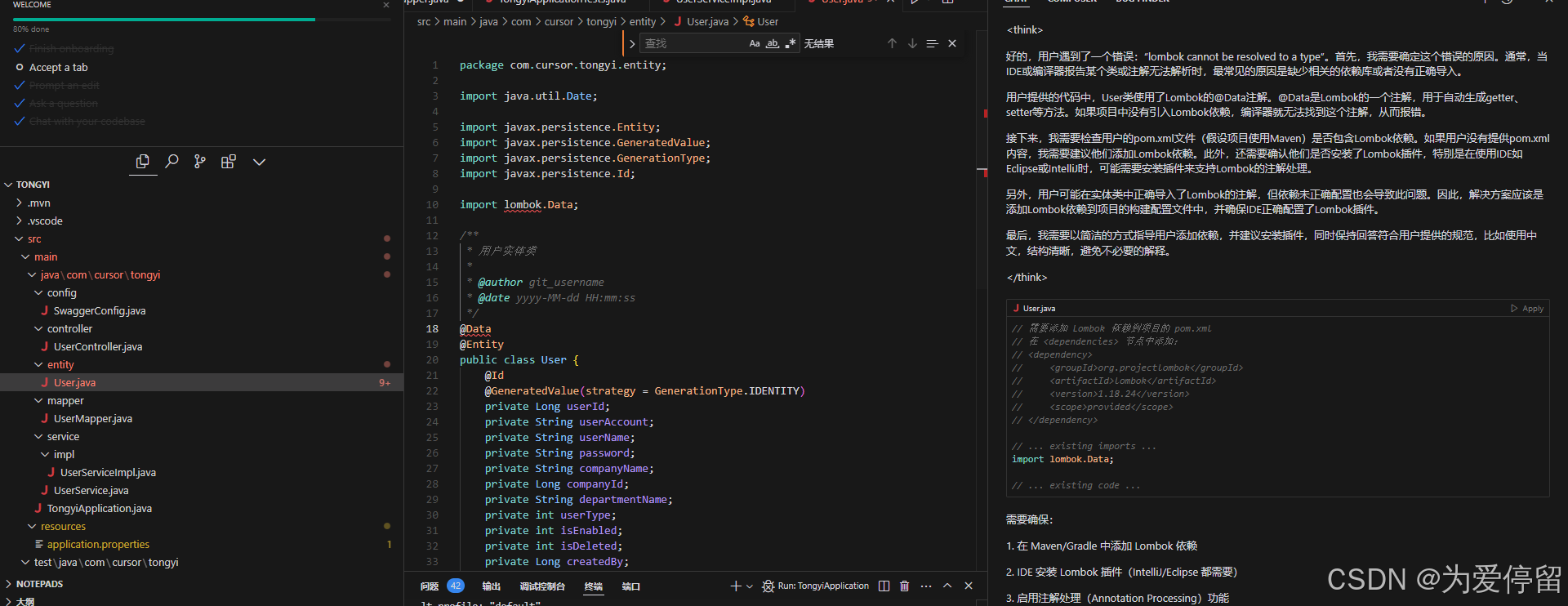Viewport: 1568px width, 606px height.
Task: Go to previous match arrow in find bar
Action: [x=892, y=43]
